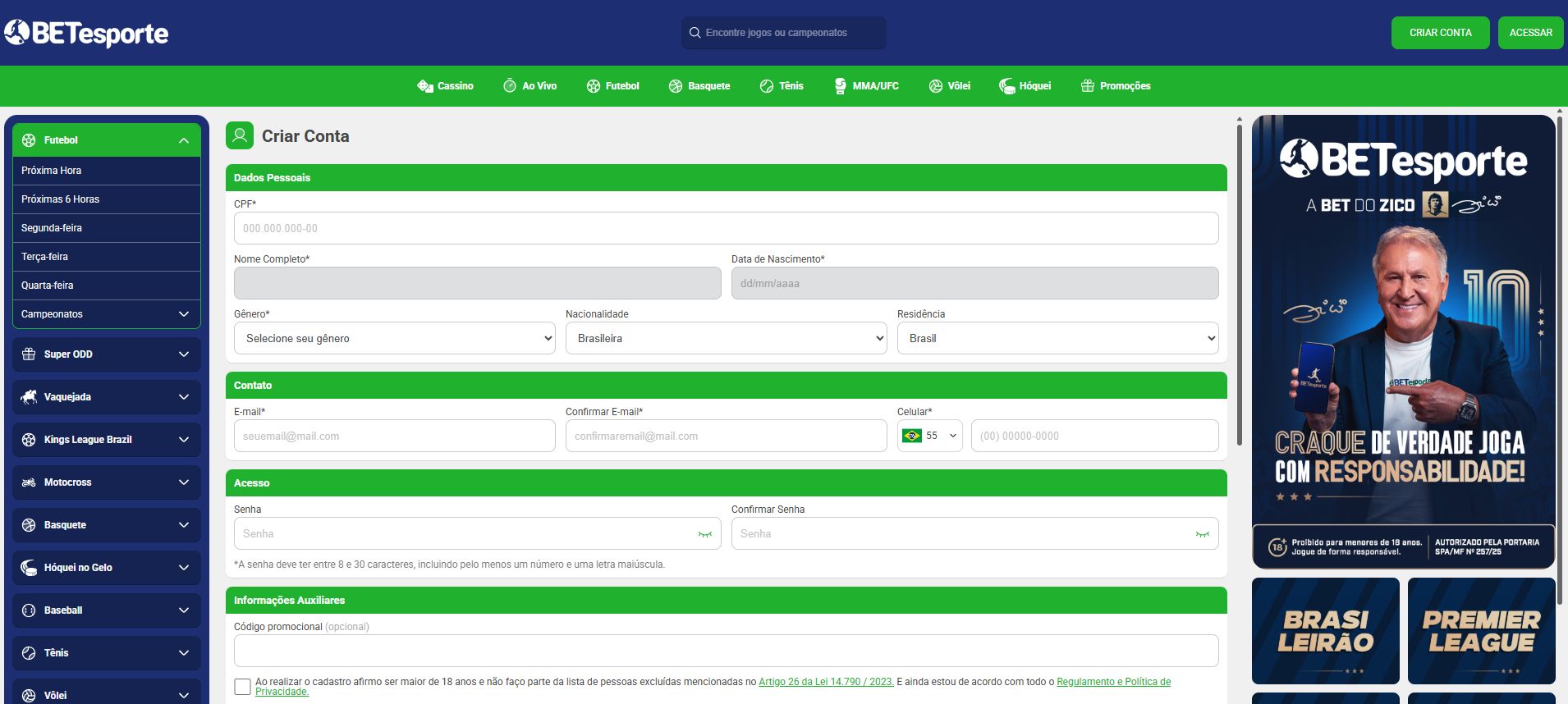
Task: Select Segunda-feira in the sidebar
Action: 107,228
